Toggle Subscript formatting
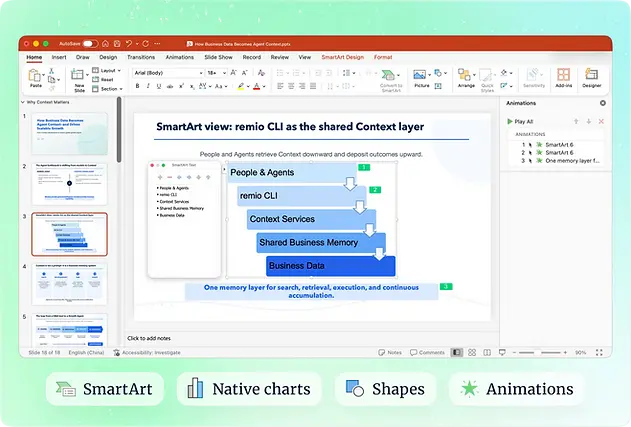Viewport: 631px width, 427px height. coord(192,86)
